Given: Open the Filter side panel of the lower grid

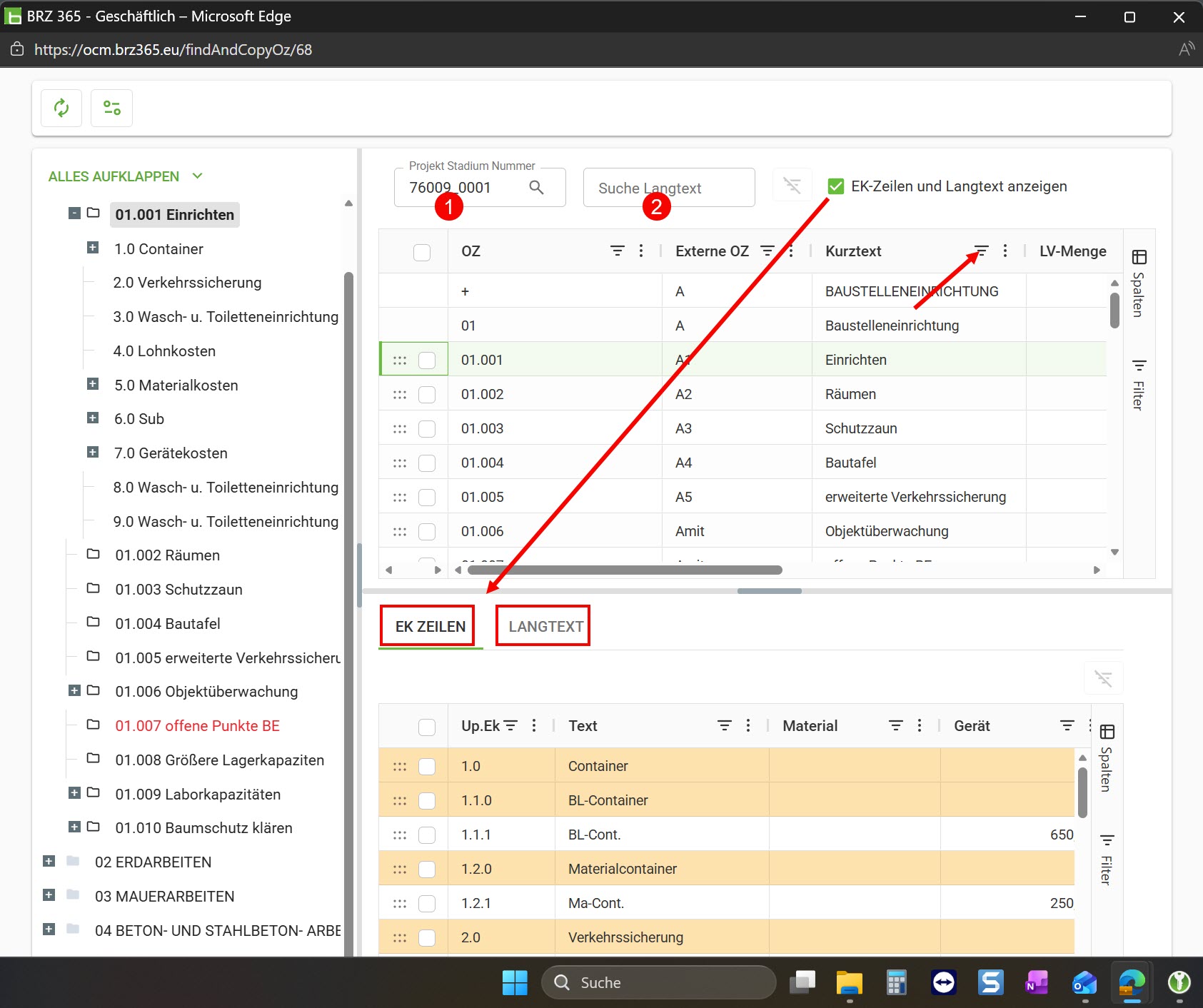Looking at the screenshot, I should point(1107,860).
